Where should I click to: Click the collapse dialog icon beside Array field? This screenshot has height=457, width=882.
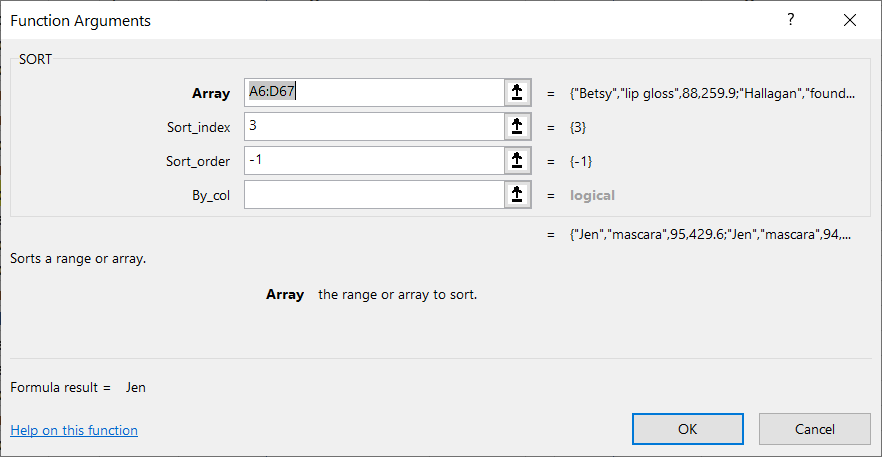tap(517, 93)
